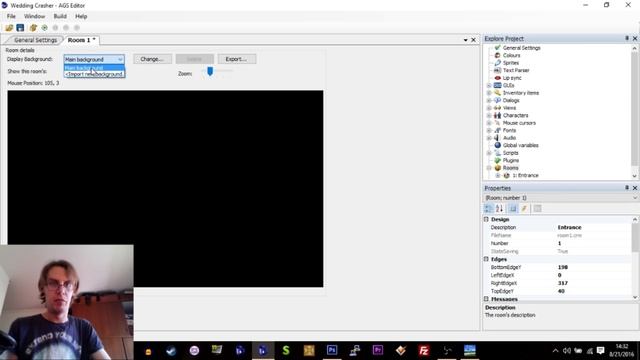This screenshot has height=360, width=640.
Task: Choose Main background from the dropdown list
Action: pos(94,68)
